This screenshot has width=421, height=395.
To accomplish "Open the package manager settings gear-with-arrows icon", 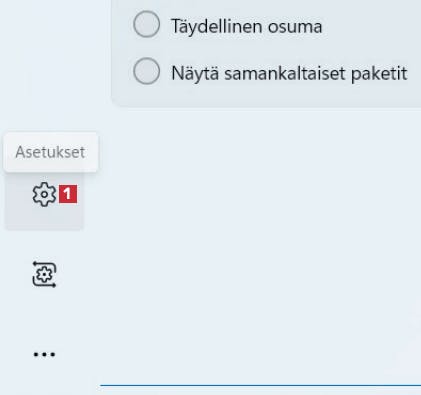I will (x=44, y=274).
